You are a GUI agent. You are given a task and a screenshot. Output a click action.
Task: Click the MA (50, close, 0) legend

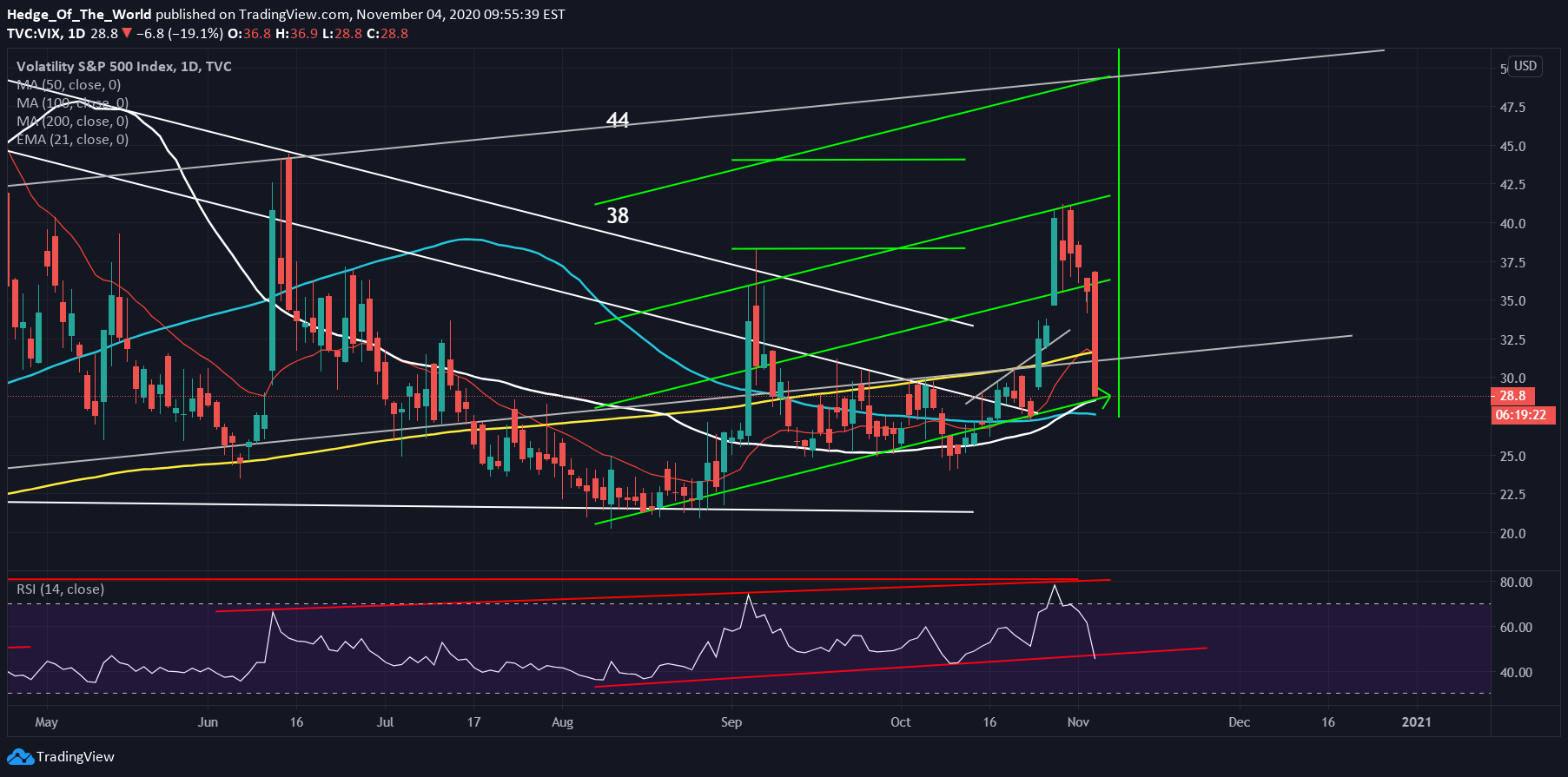(x=69, y=85)
